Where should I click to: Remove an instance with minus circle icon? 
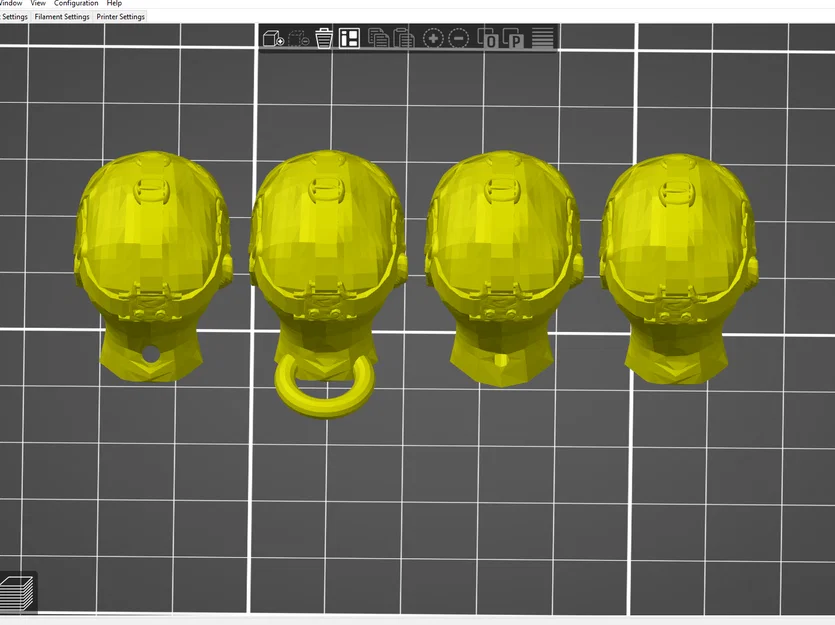pos(459,38)
